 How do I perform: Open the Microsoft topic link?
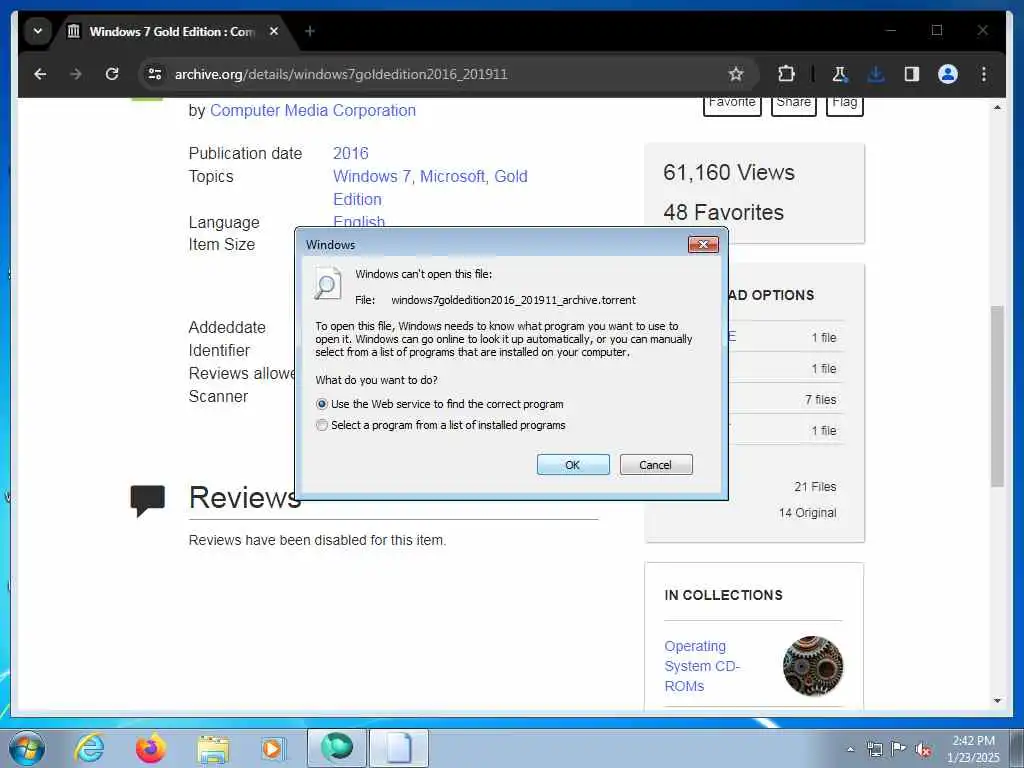[453, 176]
